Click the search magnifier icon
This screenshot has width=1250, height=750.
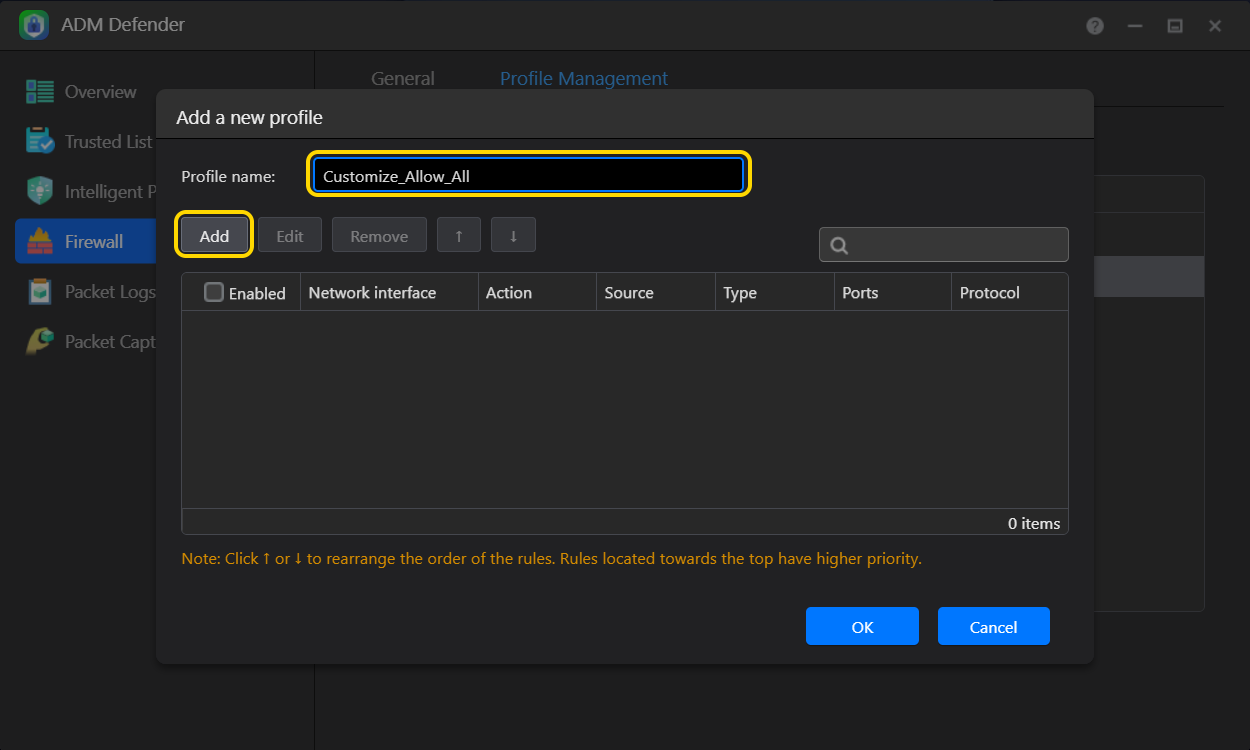(839, 245)
